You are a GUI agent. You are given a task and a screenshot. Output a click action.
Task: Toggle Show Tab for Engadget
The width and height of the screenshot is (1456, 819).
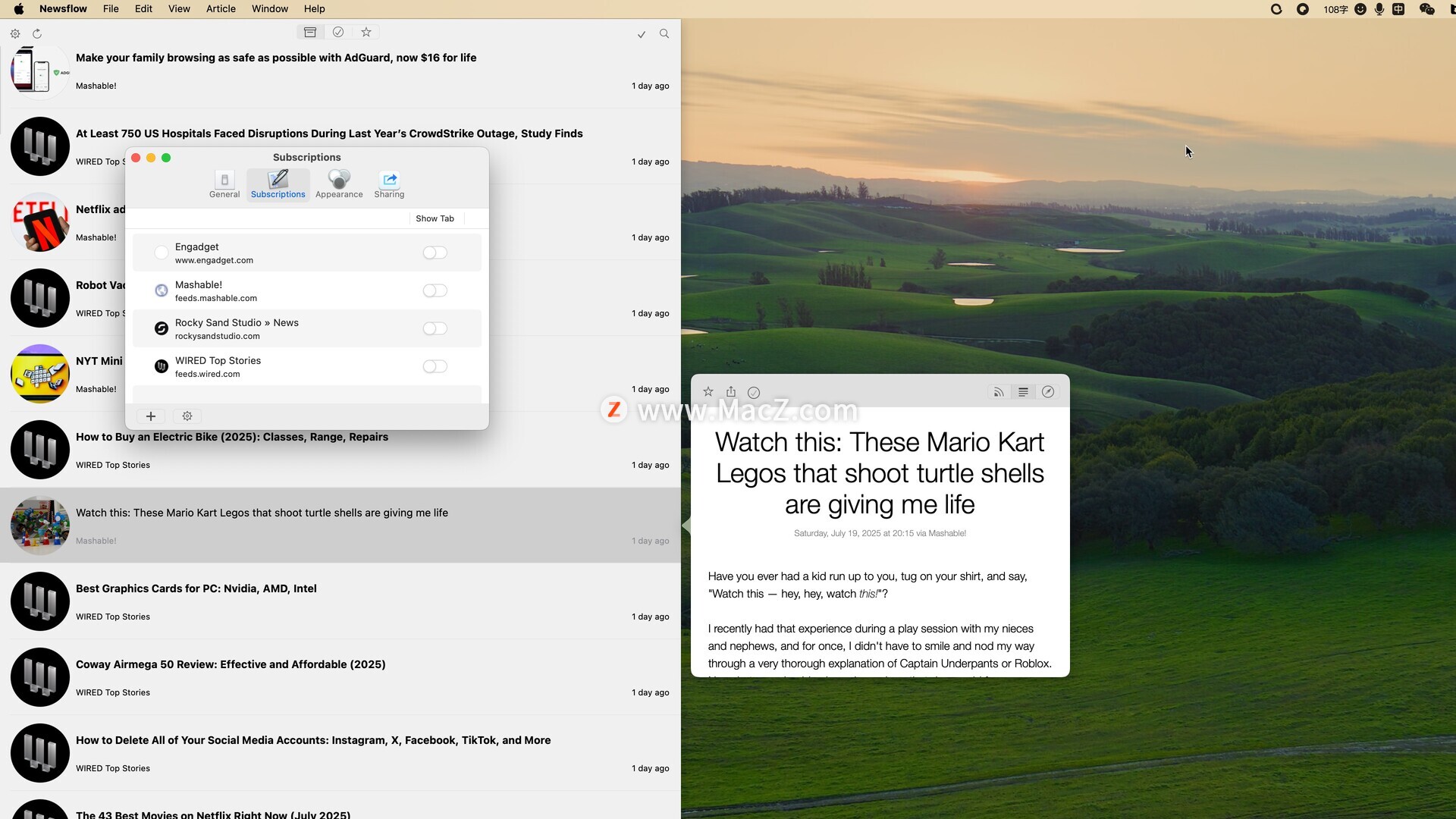pos(435,253)
